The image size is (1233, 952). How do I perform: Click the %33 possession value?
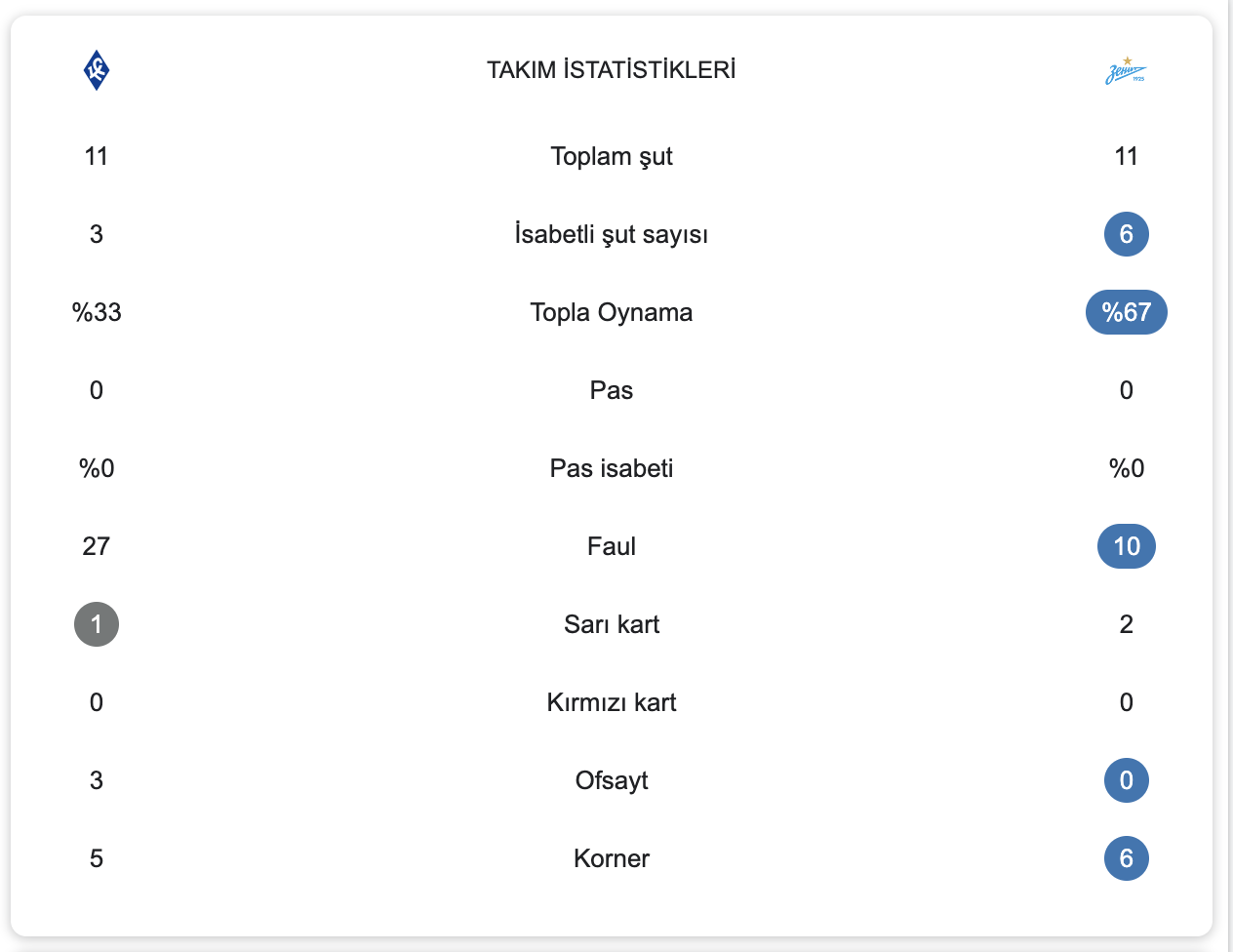[97, 312]
